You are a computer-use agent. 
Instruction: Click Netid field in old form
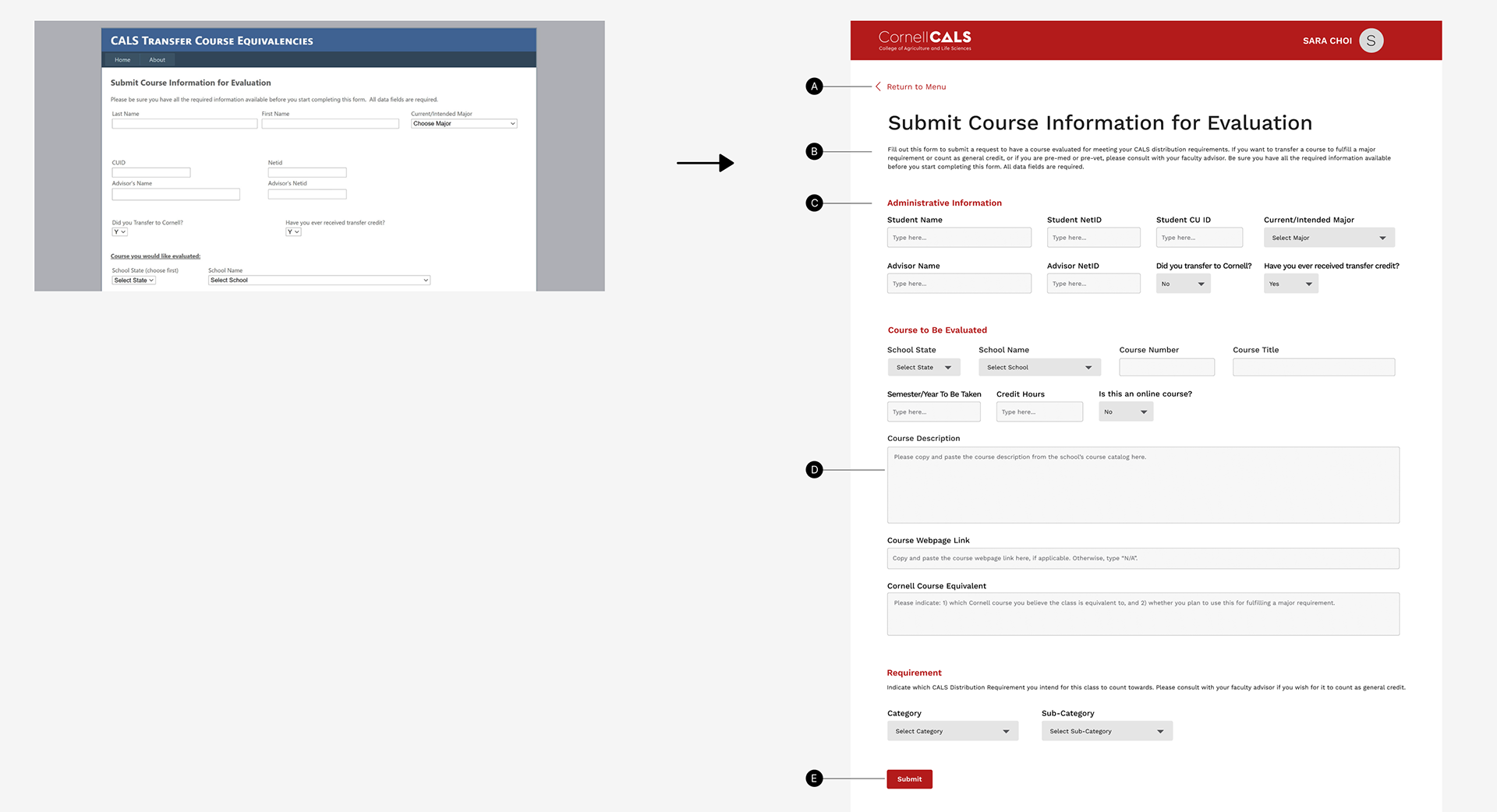coord(307,172)
